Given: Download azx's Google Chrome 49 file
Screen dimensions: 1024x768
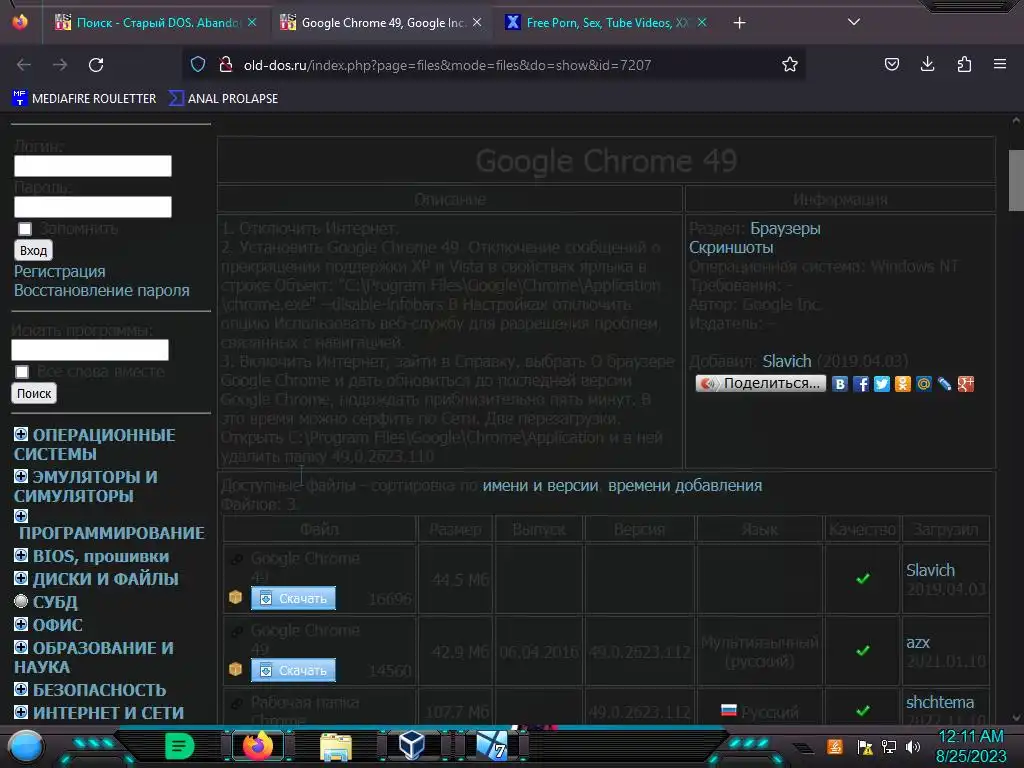Looking at the screenshot, I should pos(293,670).
